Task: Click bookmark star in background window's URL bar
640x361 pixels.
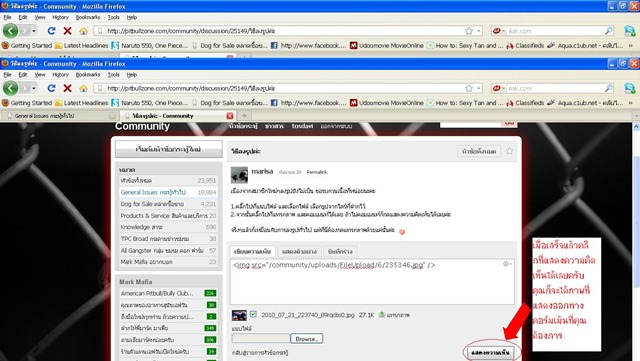Action: pyautogui.click(x=469, y=31)
